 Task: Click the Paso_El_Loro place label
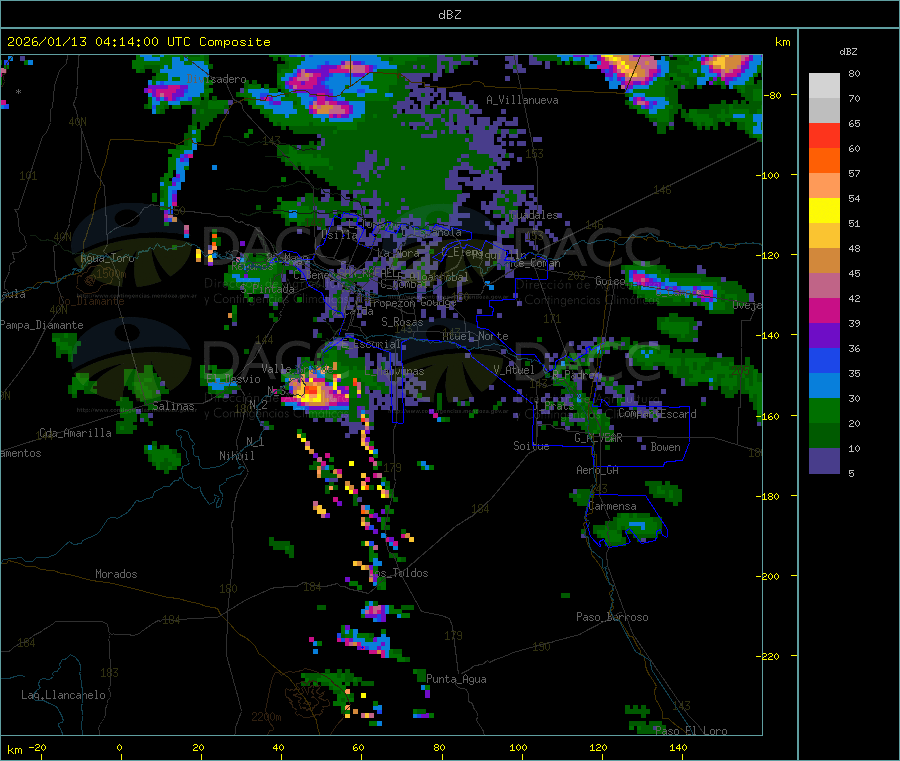tap(690, 731)
